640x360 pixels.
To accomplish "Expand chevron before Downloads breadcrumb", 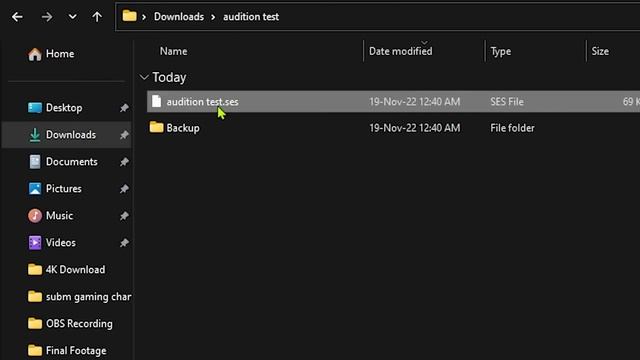I will coord(144,17).
